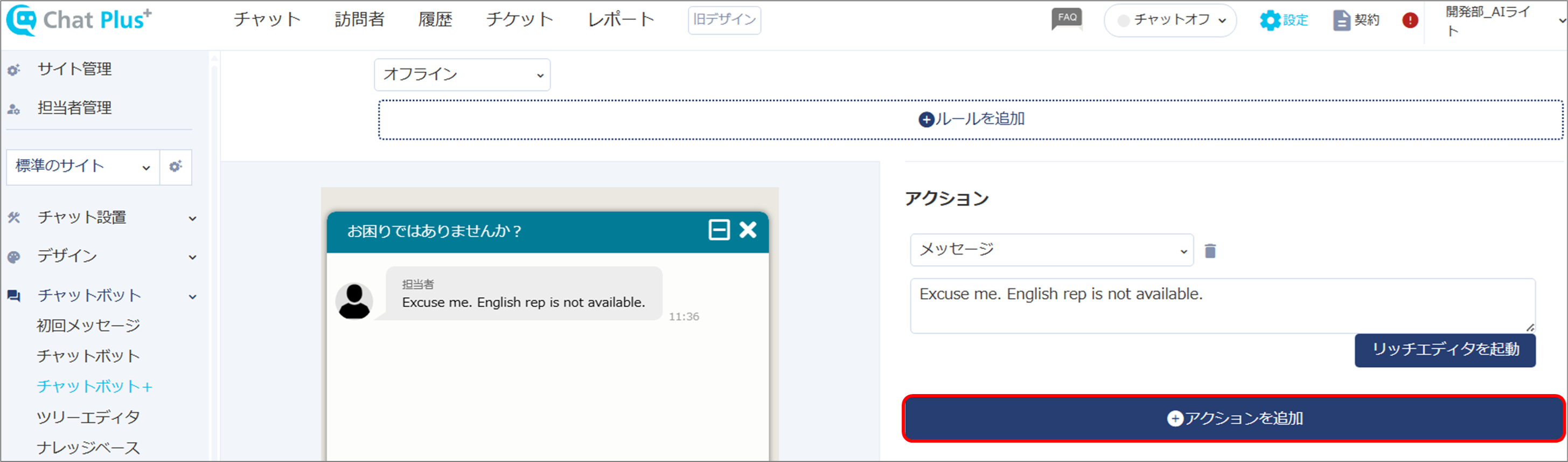Open サイト管理 in the sidebar

pos(75,70)
